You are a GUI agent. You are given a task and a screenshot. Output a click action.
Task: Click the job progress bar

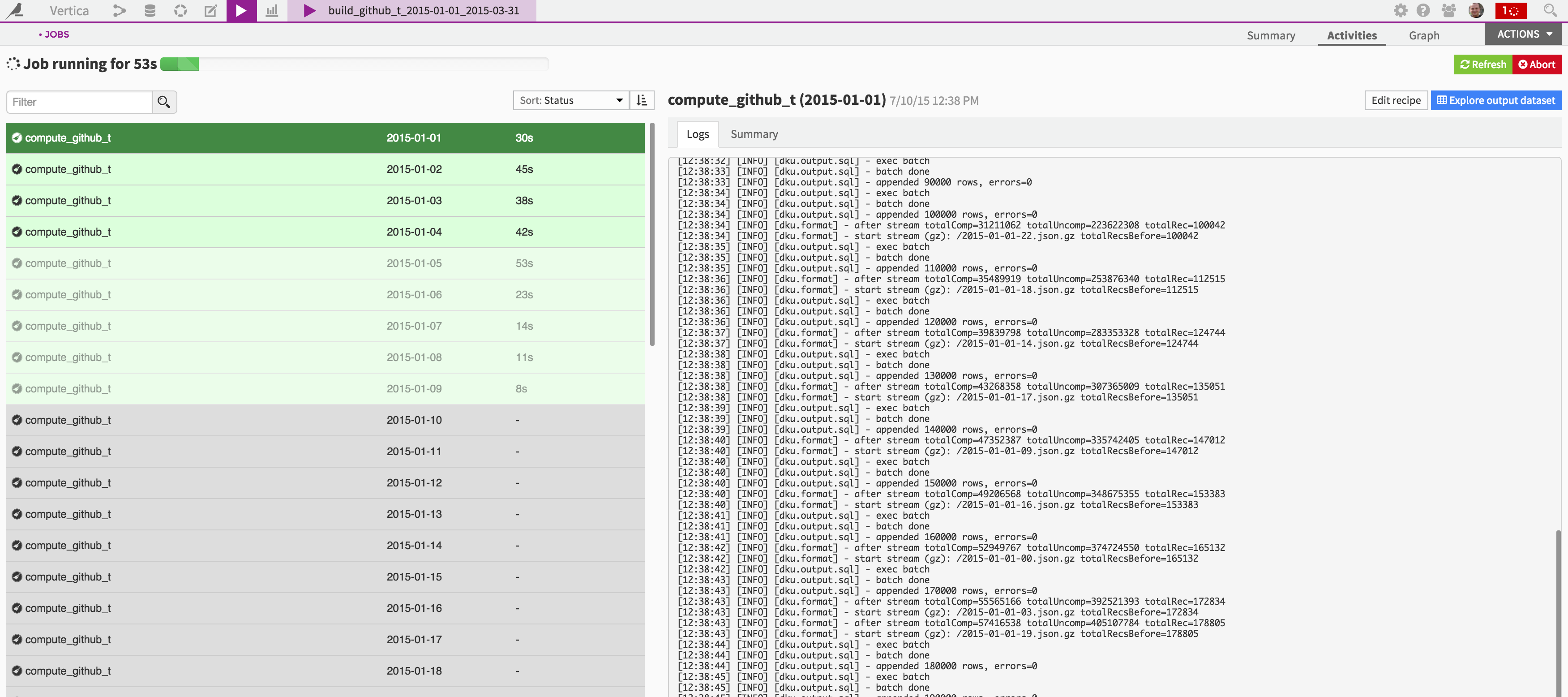pyautogui.click(x=354, y=64)
